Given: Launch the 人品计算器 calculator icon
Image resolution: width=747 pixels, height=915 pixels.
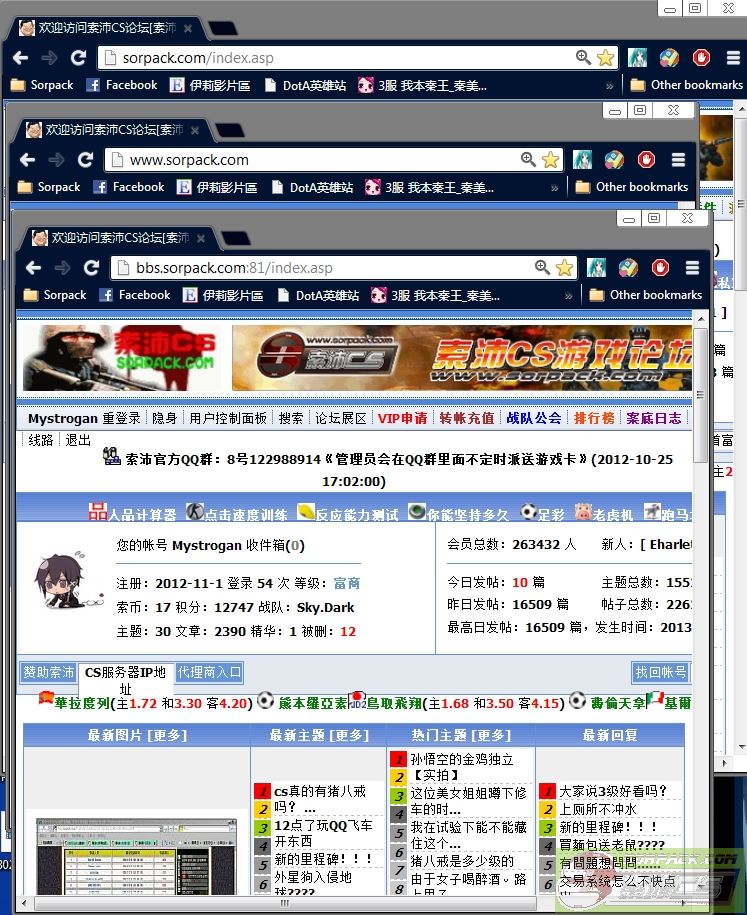Looking at the screenshot, I should click(x=98, y=512).
